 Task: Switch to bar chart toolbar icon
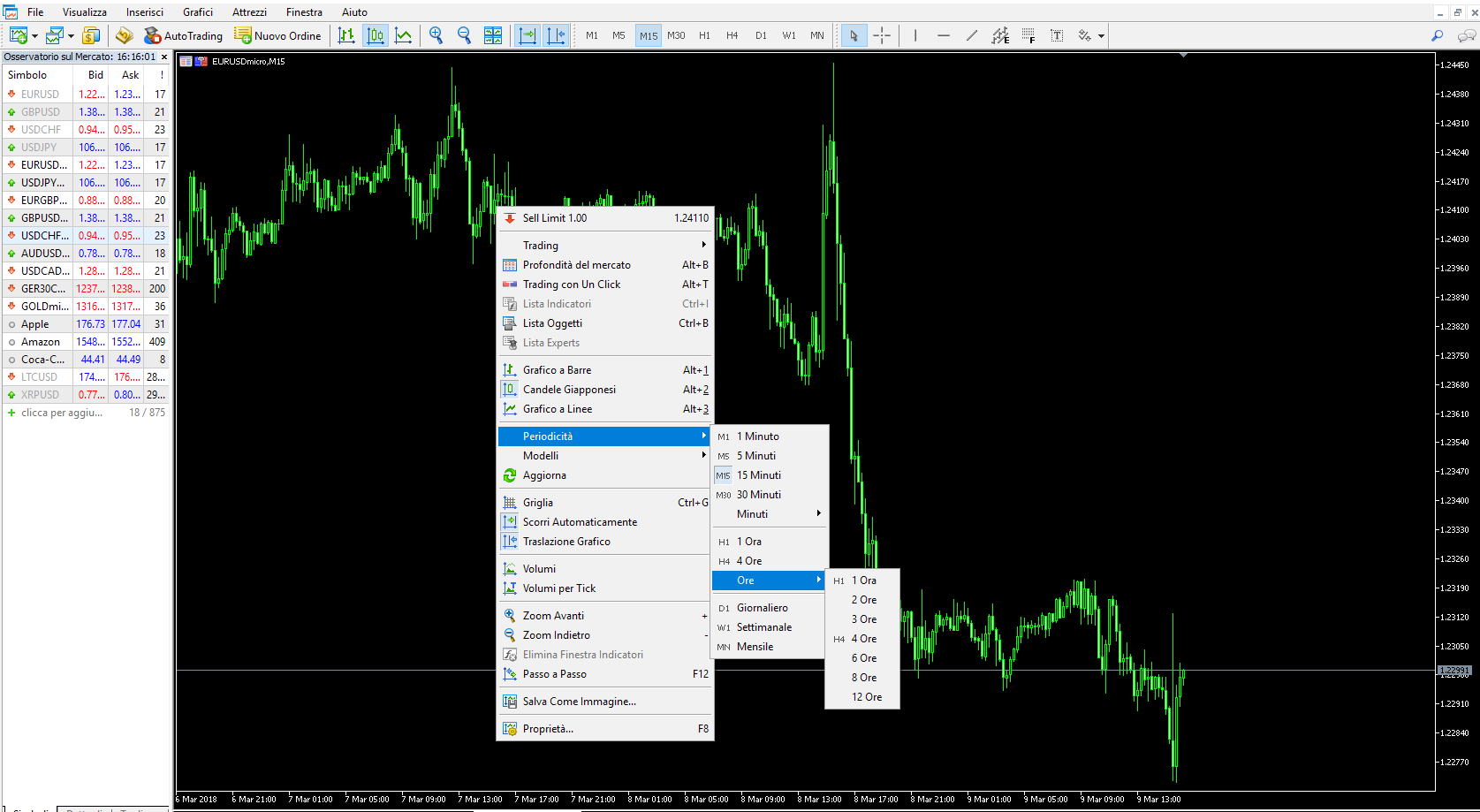coord(346,35)
